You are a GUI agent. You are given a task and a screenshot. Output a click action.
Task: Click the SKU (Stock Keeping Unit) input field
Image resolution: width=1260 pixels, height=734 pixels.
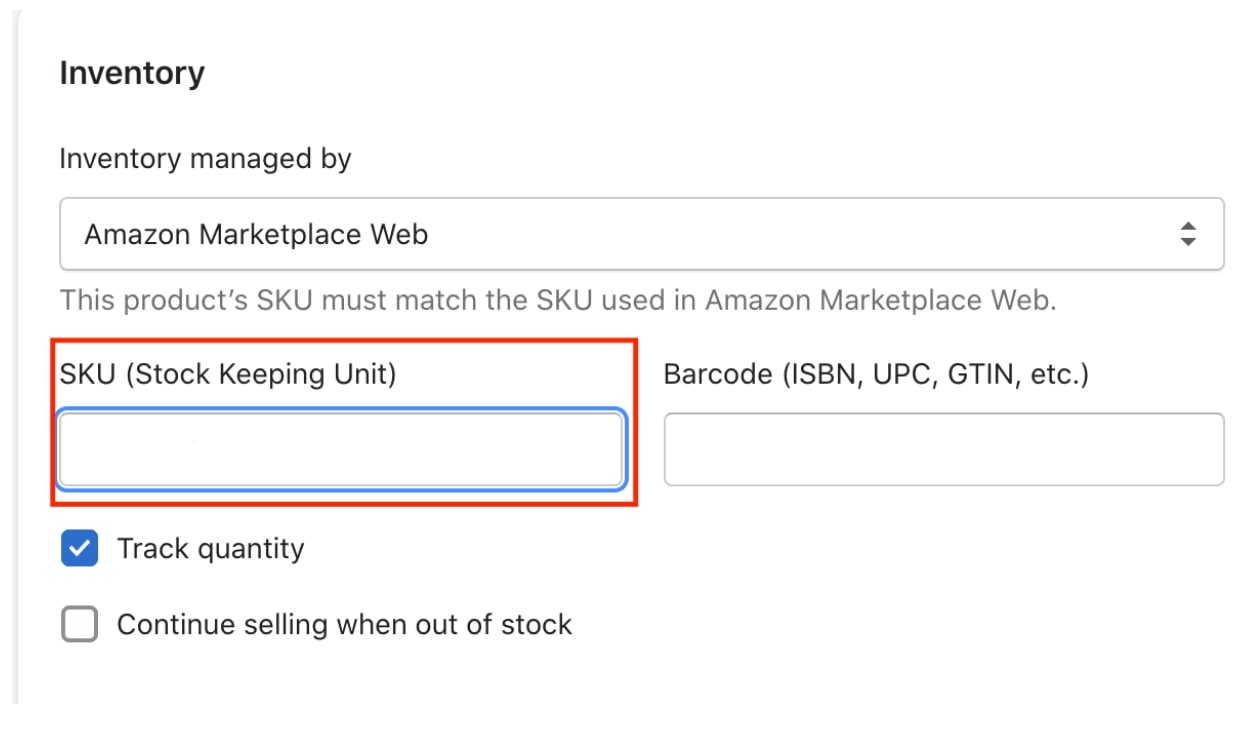[x=340, y=449]
